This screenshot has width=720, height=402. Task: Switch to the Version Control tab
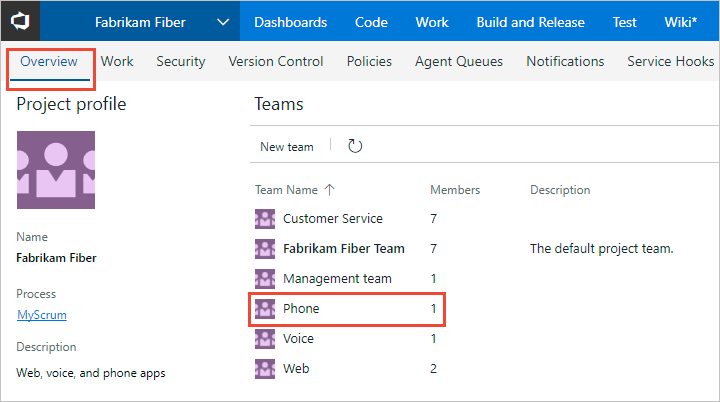(276, 62)
